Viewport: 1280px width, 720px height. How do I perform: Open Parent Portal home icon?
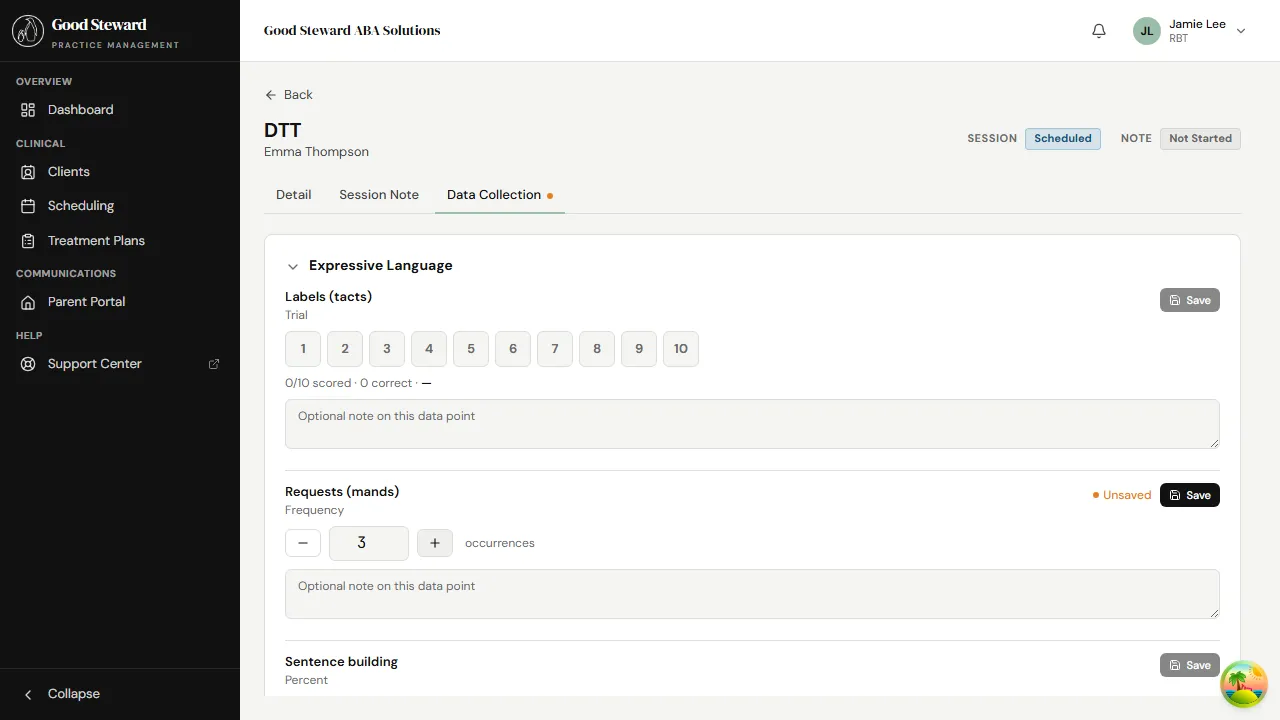click(28, 302)
